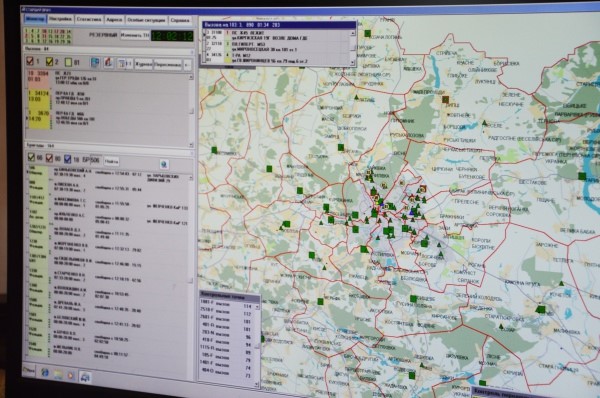Click the orange square map marker near Липцы

point(445,100)
